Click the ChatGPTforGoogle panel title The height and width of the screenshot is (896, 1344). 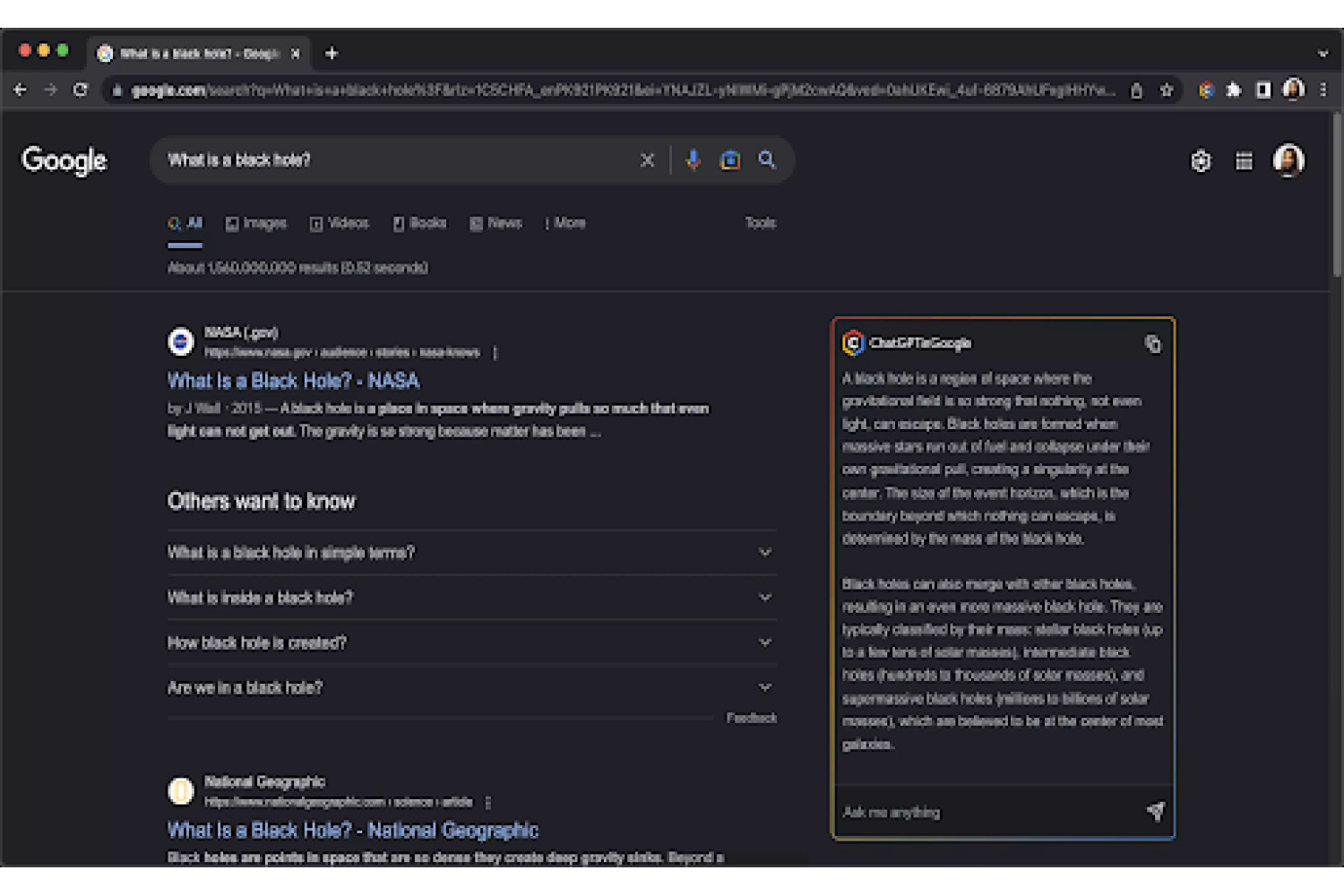920,343
